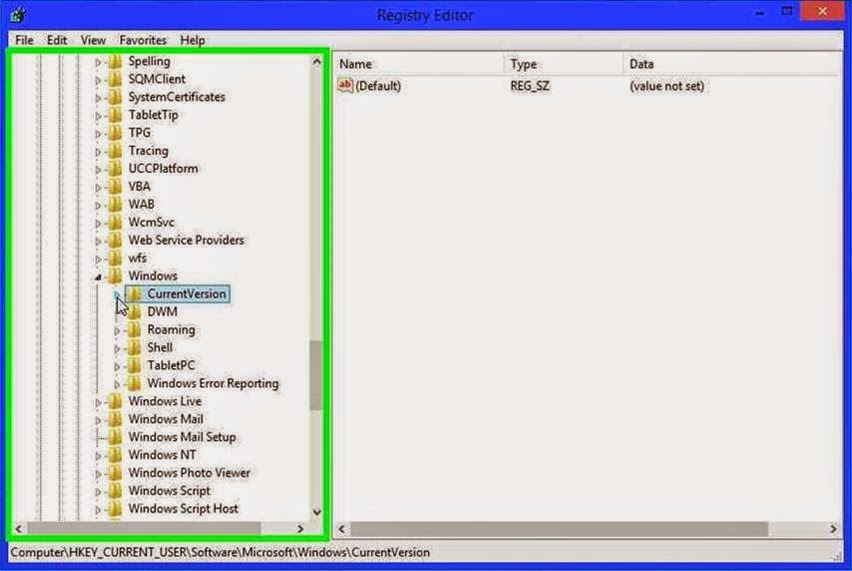
Task: Select the Windows Script Host key
Action: coord(183,509)
